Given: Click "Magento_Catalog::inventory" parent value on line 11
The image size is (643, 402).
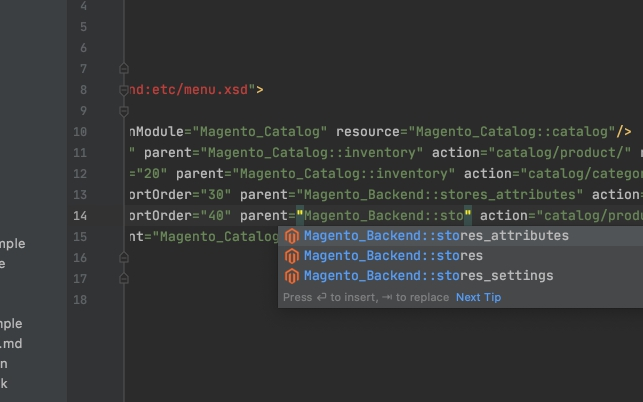Looking at the screenshot, I should pos(312,153).
